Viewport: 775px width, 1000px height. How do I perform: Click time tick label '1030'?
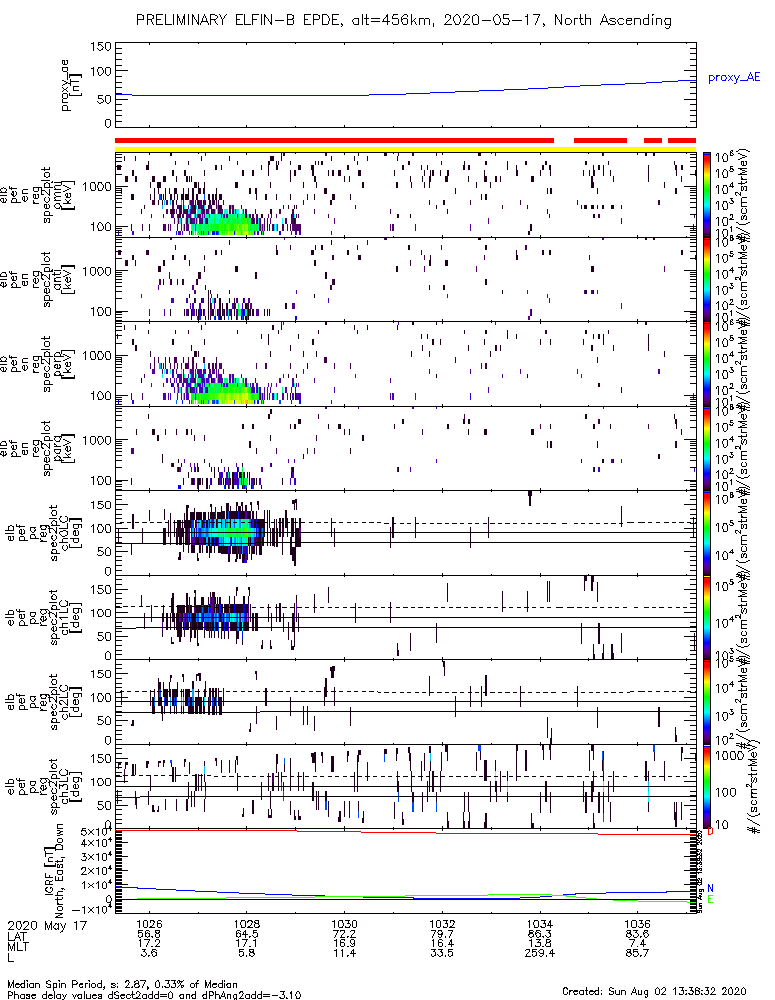point(344,924)
